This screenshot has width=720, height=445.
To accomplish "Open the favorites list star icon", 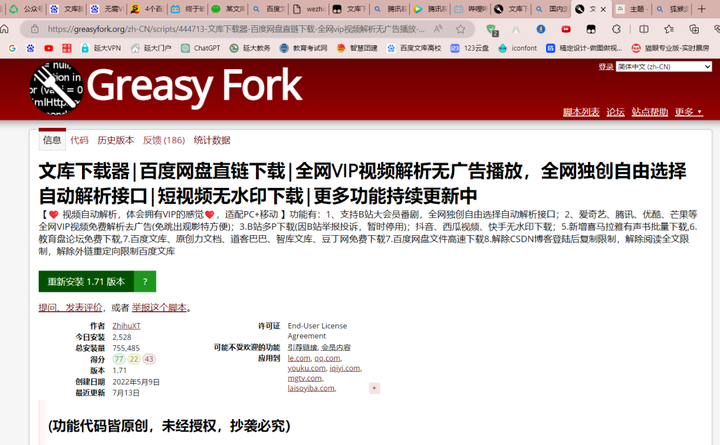I will pyautogui.click(x=669, y=29).
